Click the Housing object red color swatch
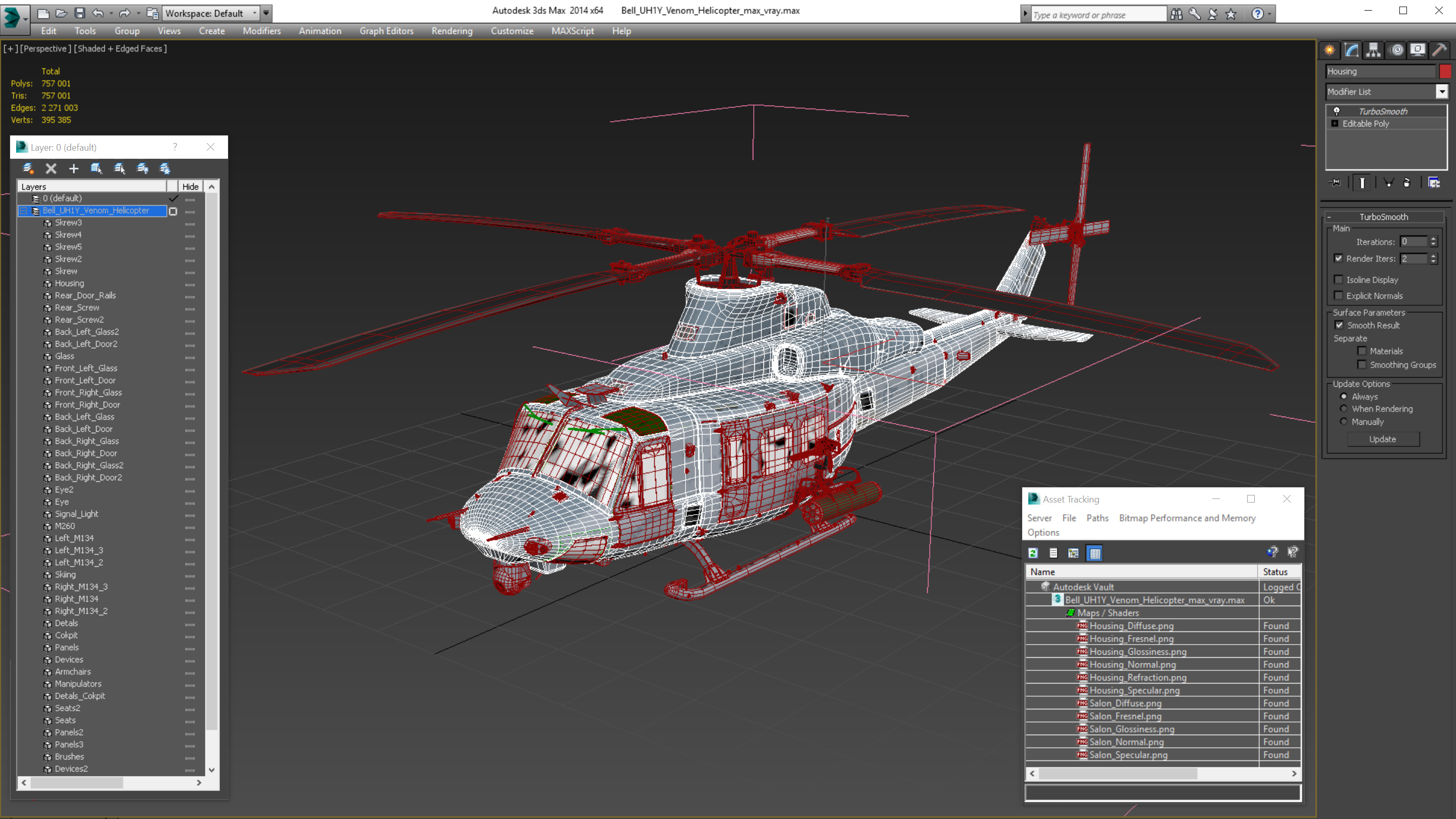Viewport: 1456px width, 819px height. coord(1445,71)
